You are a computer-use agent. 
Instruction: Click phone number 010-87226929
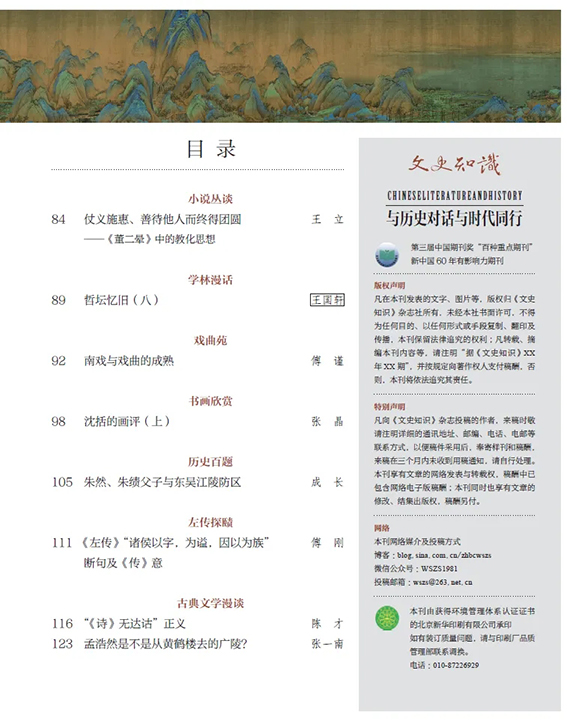pos(456,665)
